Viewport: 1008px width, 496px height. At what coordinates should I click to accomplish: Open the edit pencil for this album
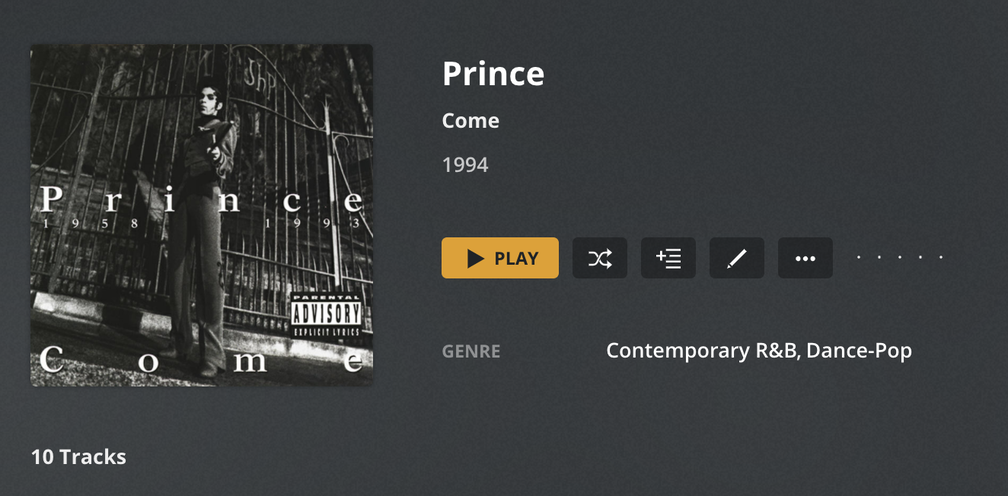[x=737, y=258]
